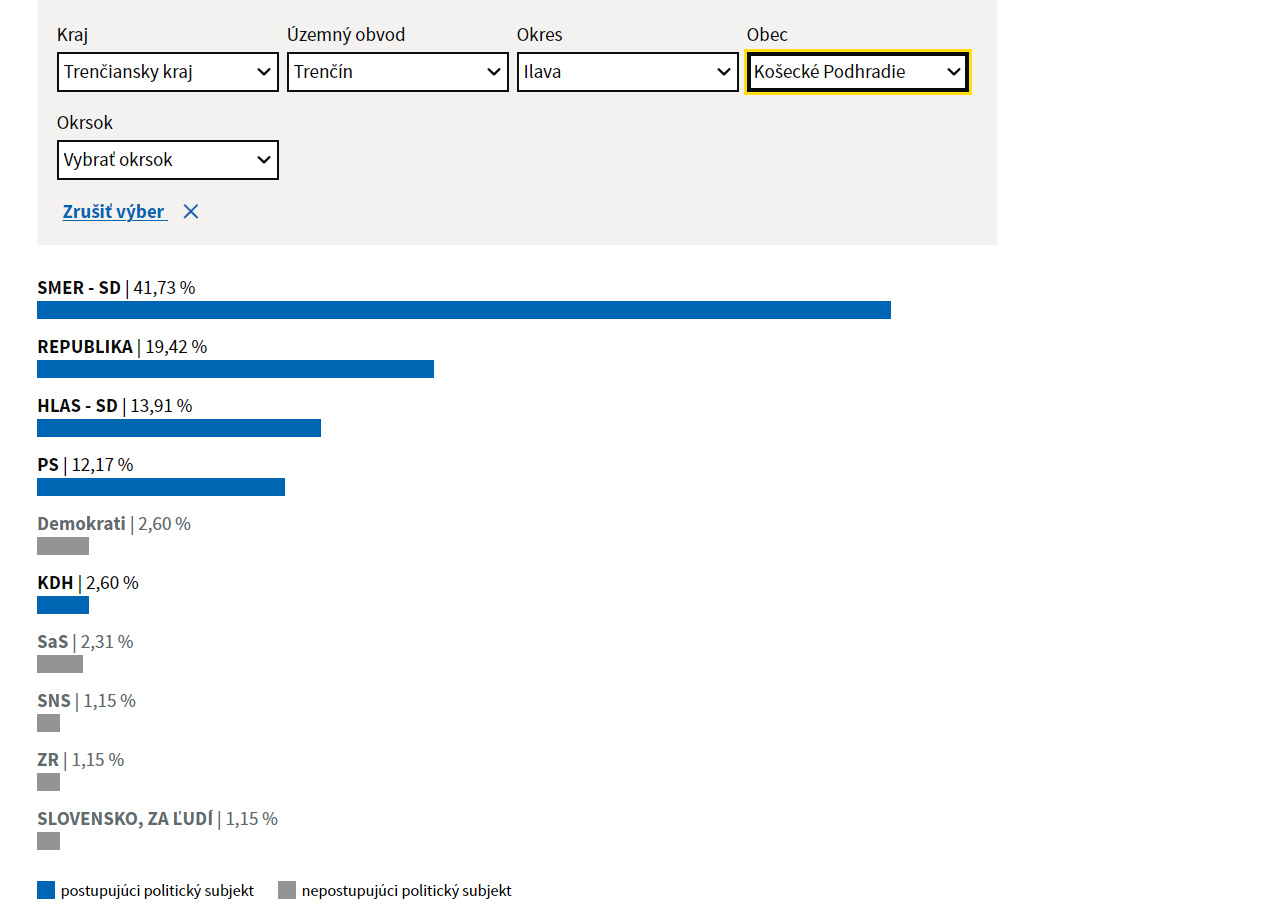Expand the Územný obvod dropdown
Screen dimensions: 1272x918
[397, 72]
